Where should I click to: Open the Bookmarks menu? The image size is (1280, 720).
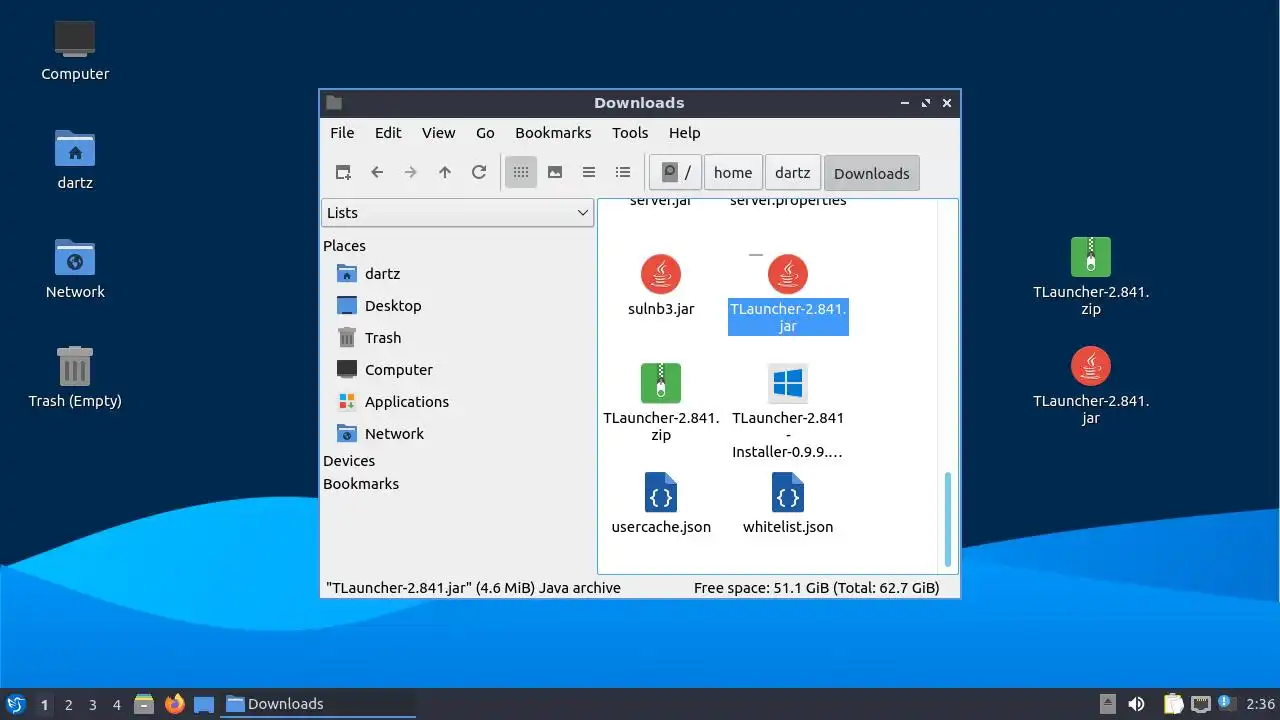click(x=553, y=132)
